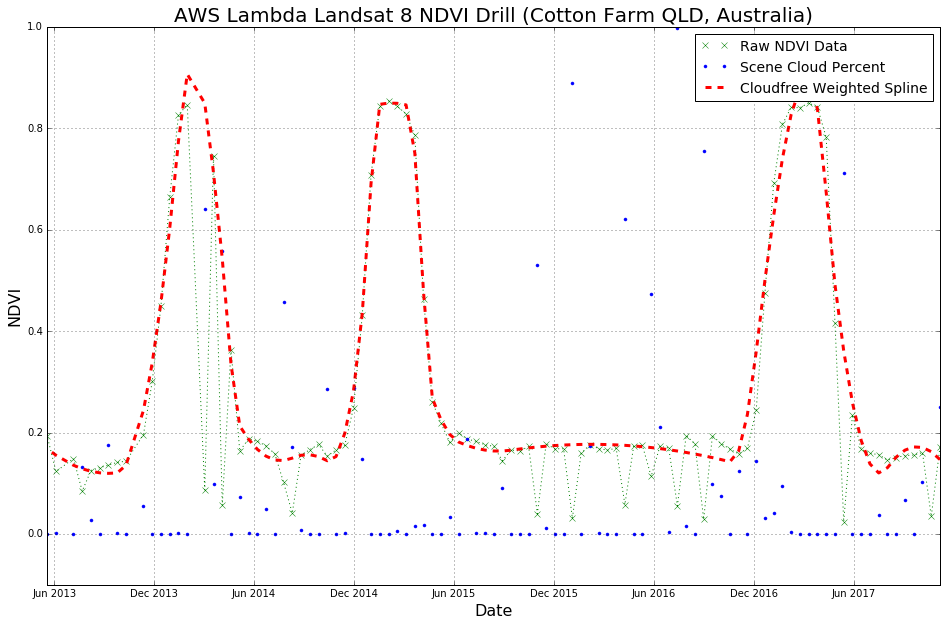Click the '0.0' y-axis tick label
The width and height of the screenshot is (947, 626).
tap(34, 534)
